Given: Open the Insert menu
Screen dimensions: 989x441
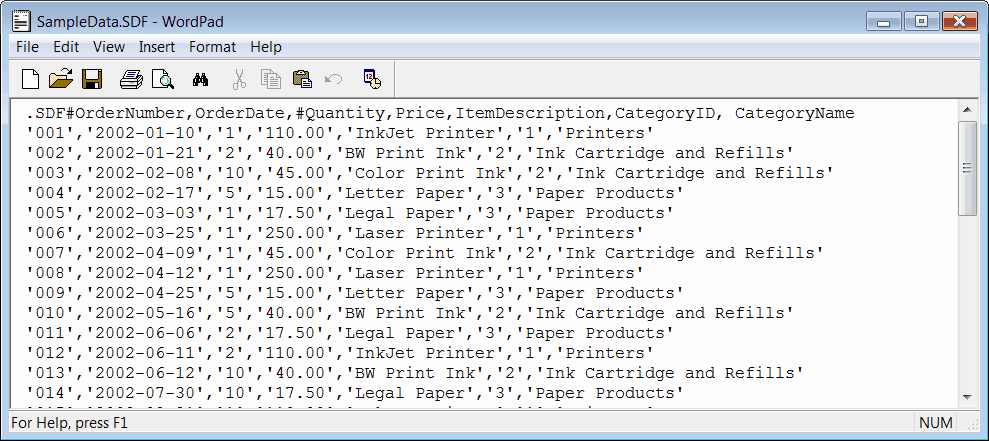Looking at the screenshot, I should [157, 47].
